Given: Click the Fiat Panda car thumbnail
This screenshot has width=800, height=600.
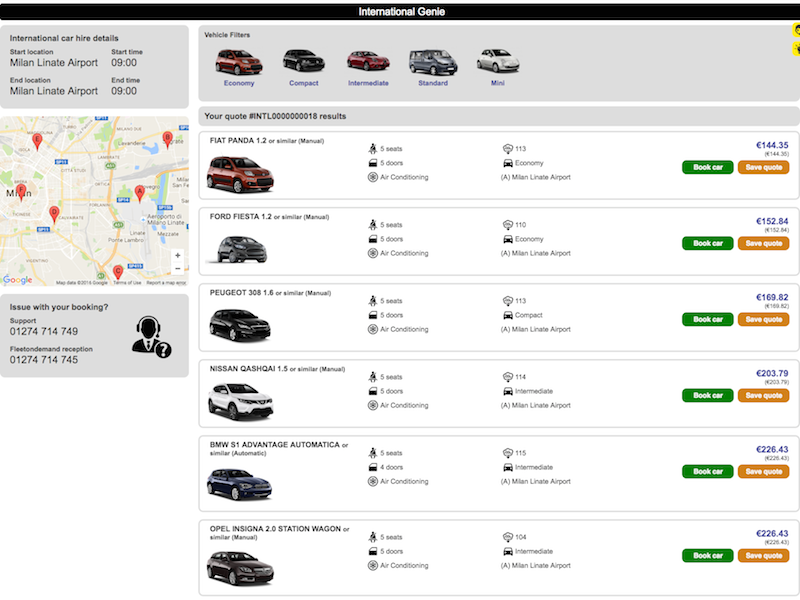Looking at the screenshot, I should tap(240, 175).
